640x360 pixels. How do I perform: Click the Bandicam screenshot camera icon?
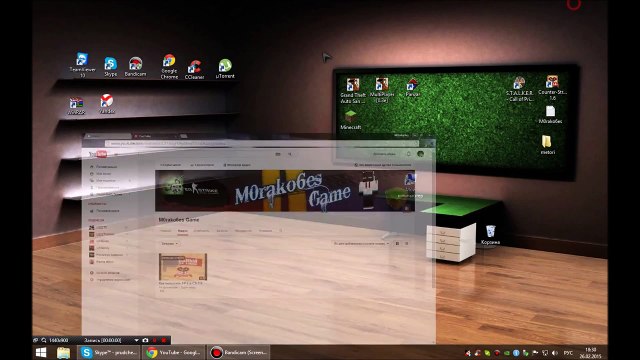[x=145, y=340]
